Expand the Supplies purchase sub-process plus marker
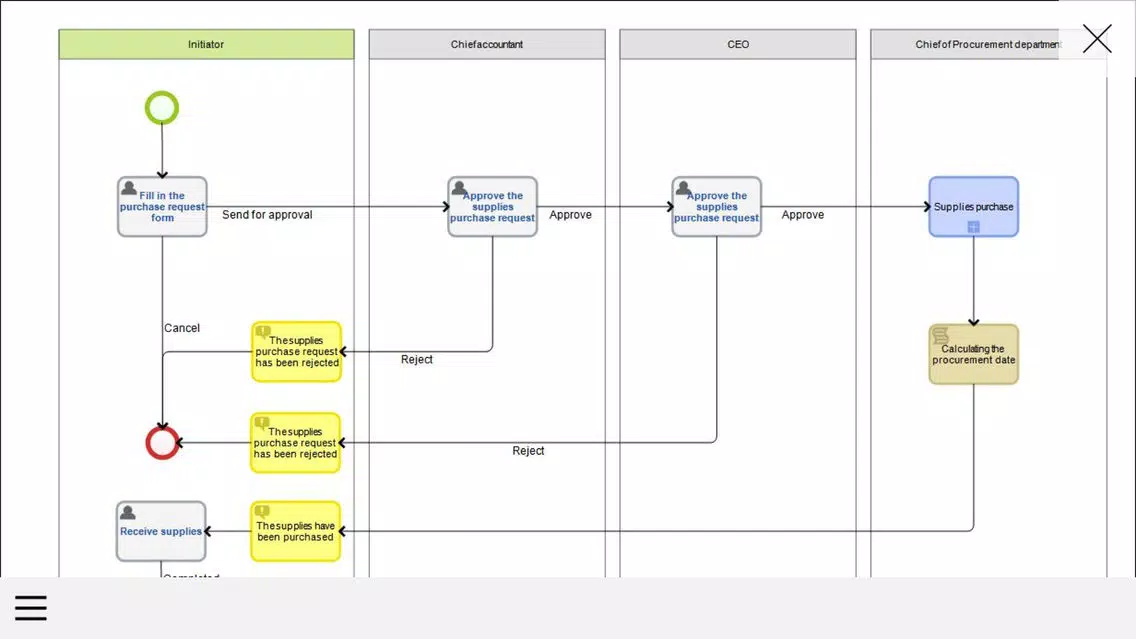Image resolution: width=1136 pixels, height=639 pixels. [974, 227]
